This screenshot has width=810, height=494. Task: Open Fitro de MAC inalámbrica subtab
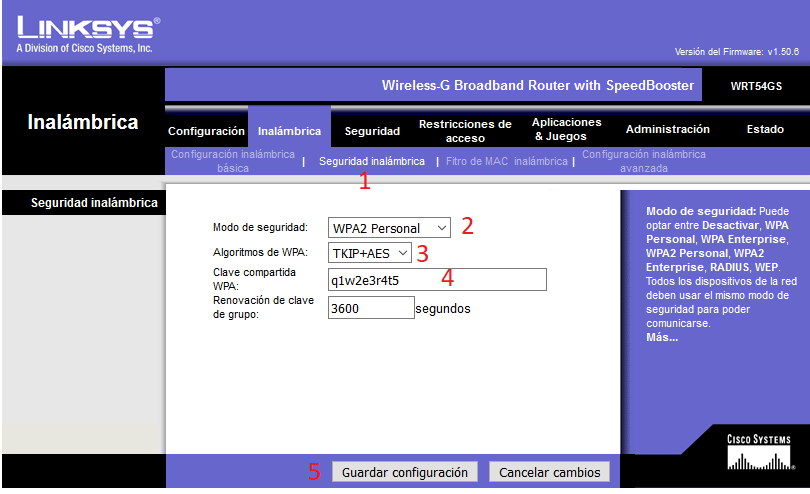506,161
